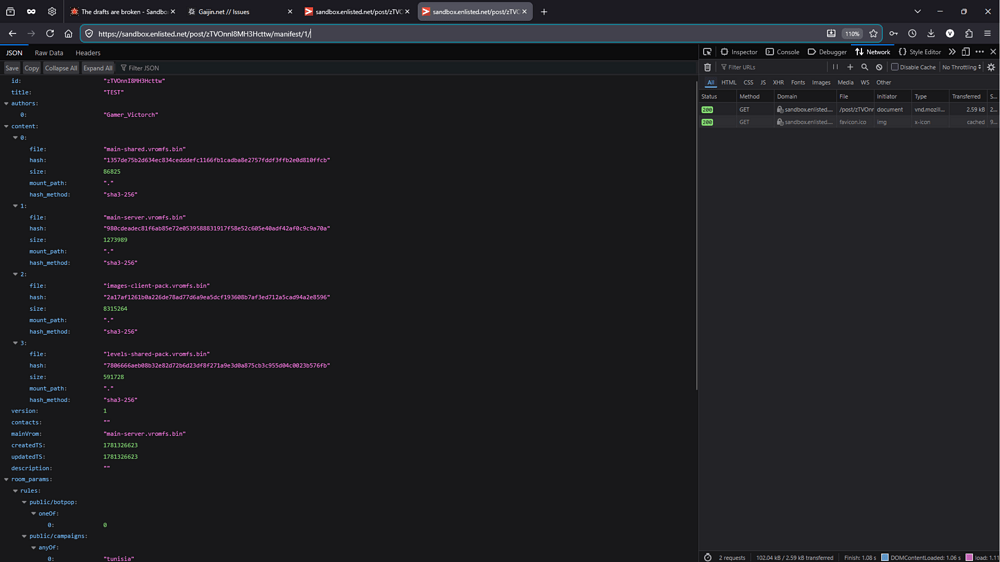Show more devtools tabs chevron

952,52
